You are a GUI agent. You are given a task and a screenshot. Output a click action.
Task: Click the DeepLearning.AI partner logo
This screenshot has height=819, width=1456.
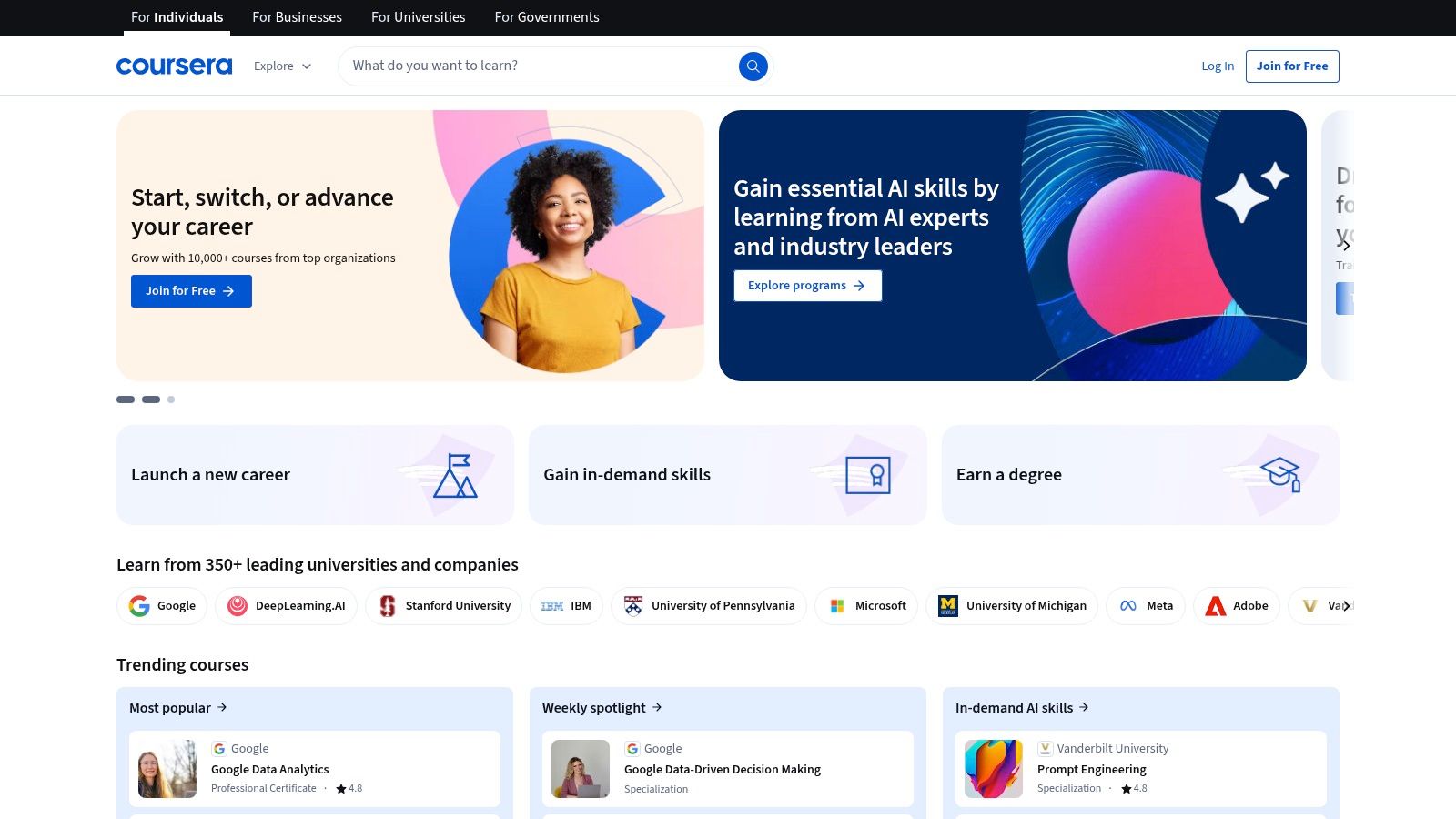pyautogui.click(x=237, y=605)
